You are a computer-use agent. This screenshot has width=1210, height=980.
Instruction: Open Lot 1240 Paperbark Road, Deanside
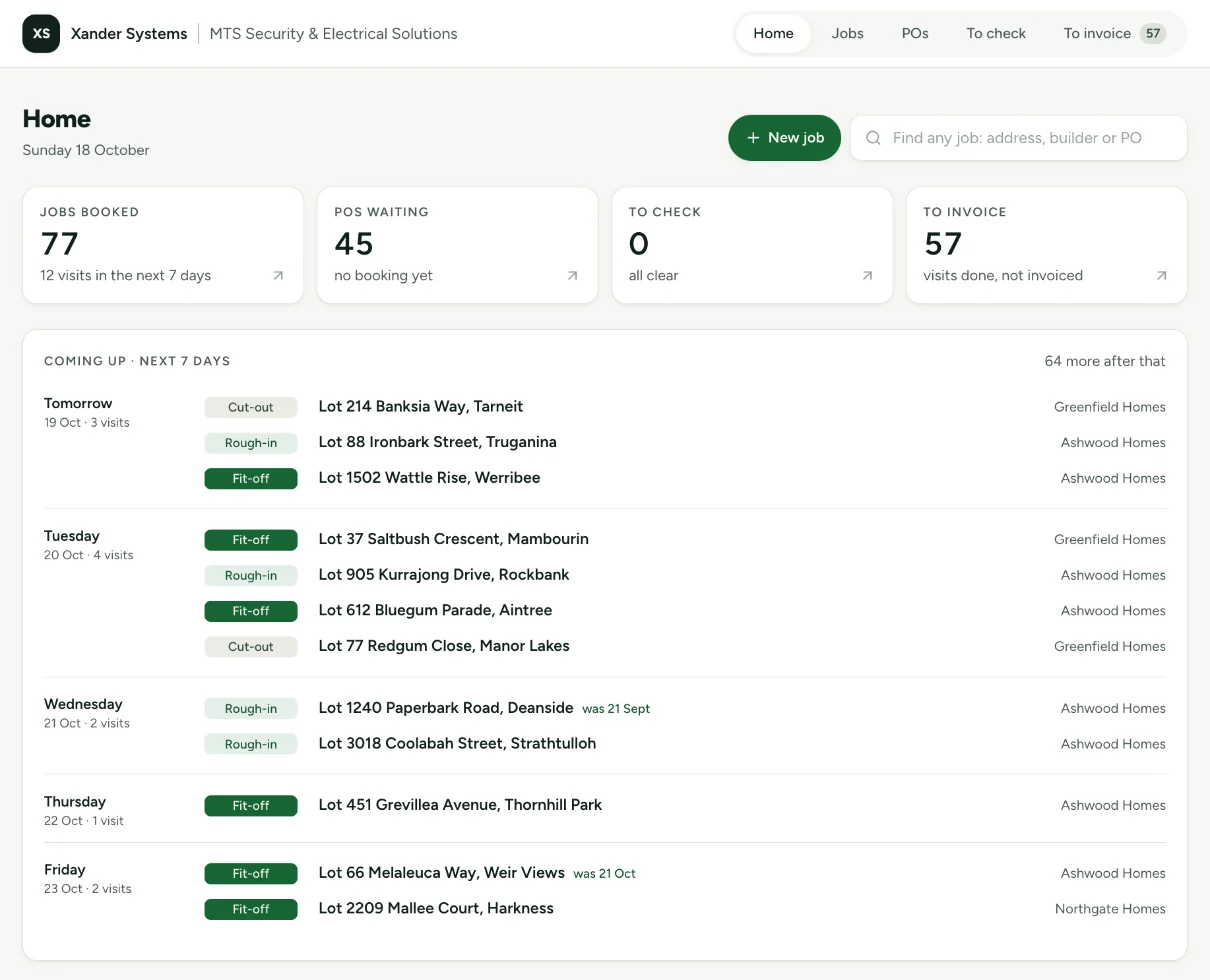446,708
